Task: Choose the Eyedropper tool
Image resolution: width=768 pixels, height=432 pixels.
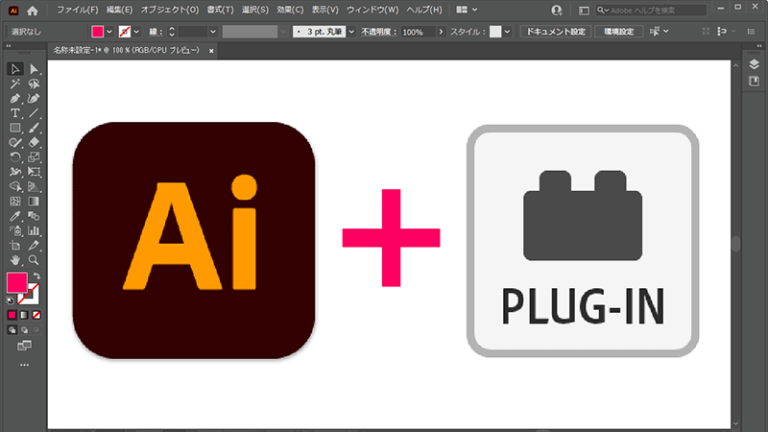Action: 15,216
